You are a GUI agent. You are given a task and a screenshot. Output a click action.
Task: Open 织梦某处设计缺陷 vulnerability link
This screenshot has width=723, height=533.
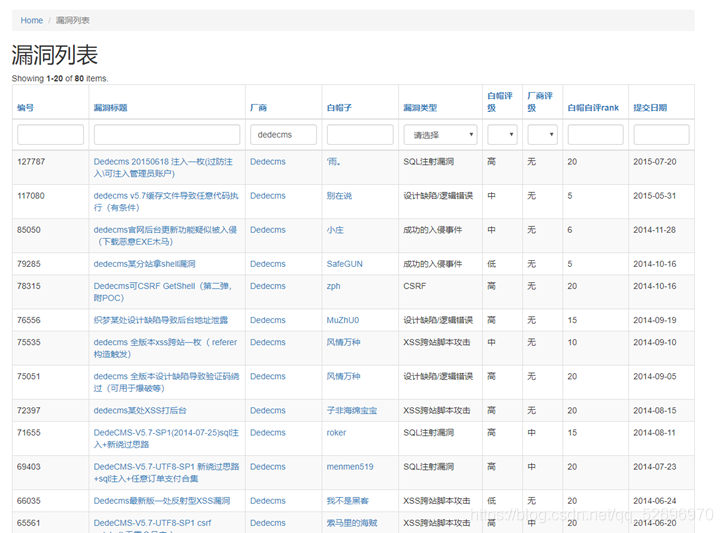pyautogui.click(x=160, y=320)
